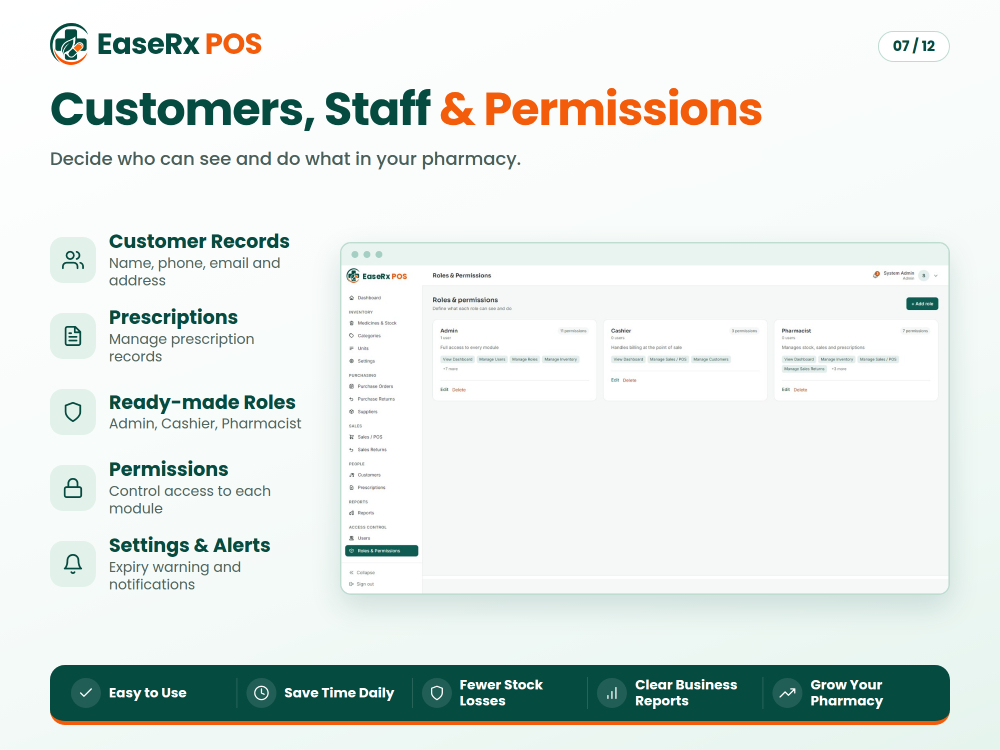Click the Prescriptions document icon
1000x750 pixels.
point(73,335)
